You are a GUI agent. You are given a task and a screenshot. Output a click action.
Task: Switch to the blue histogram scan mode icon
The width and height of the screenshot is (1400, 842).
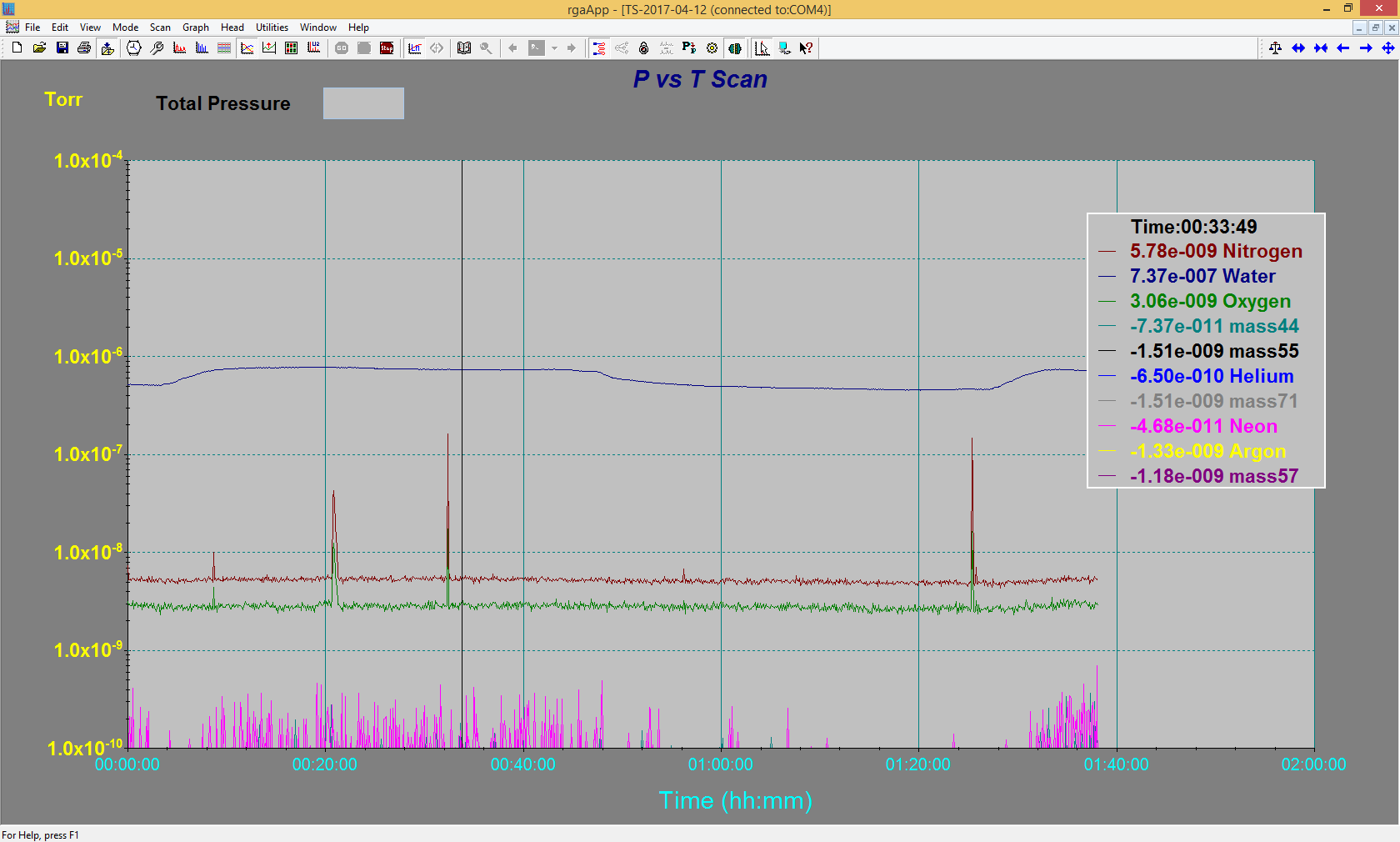point(202,48)
